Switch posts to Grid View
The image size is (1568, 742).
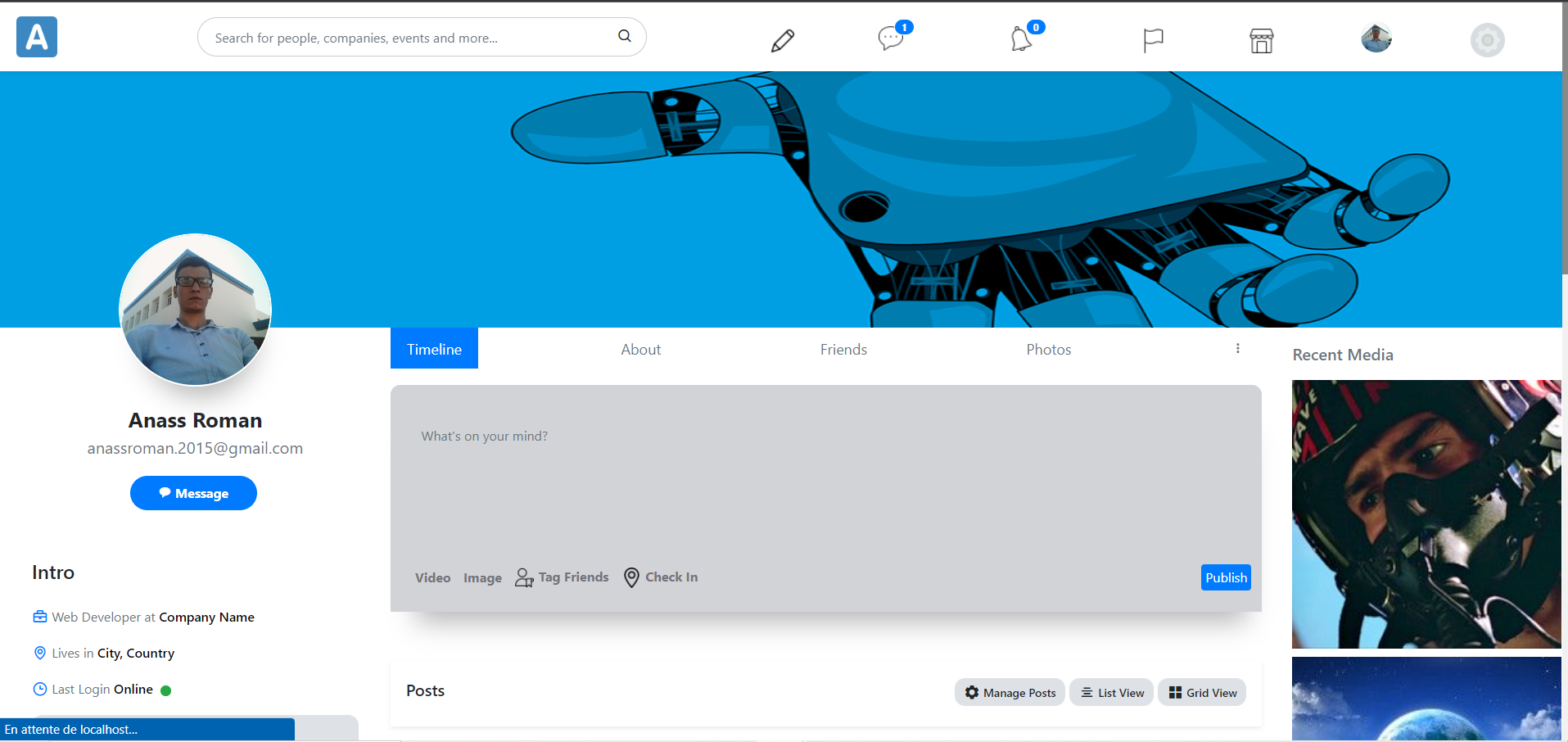[1202, 692]
